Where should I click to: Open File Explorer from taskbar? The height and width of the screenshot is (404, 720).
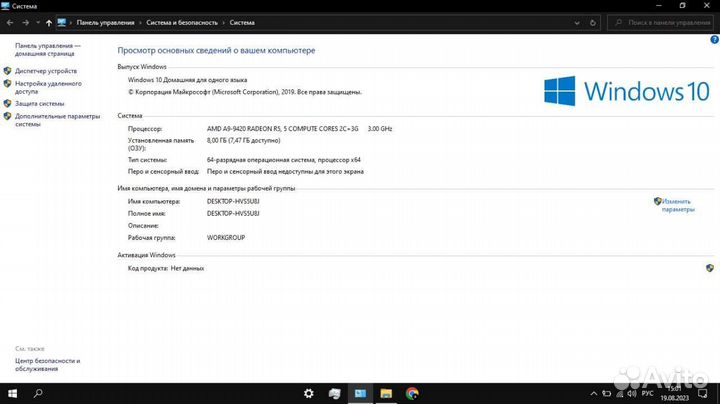(386, 393)
